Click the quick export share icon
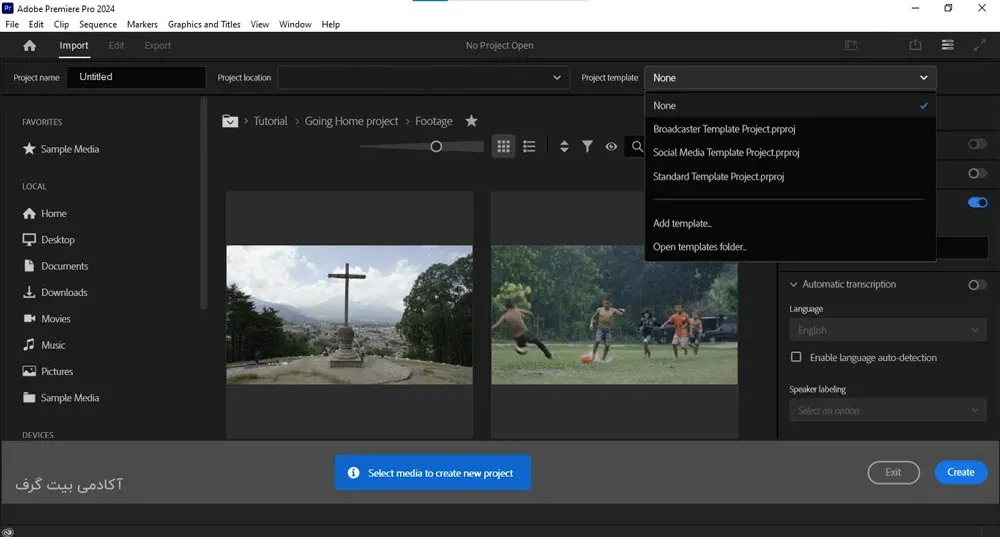 pyautogui.click(x=915, y=45)
